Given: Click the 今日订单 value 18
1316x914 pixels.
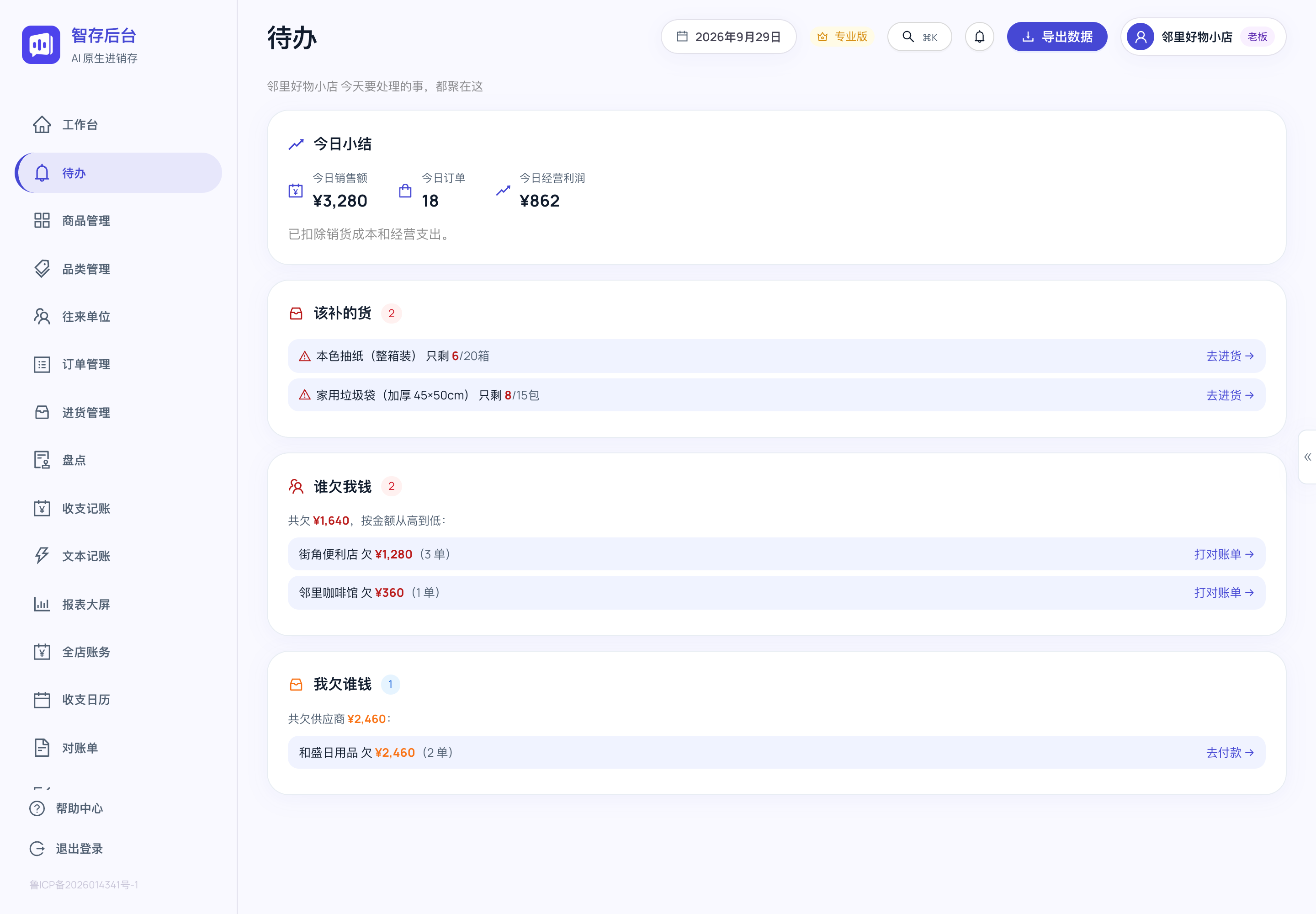Looking at the screenshot, I should pos(430,201).
